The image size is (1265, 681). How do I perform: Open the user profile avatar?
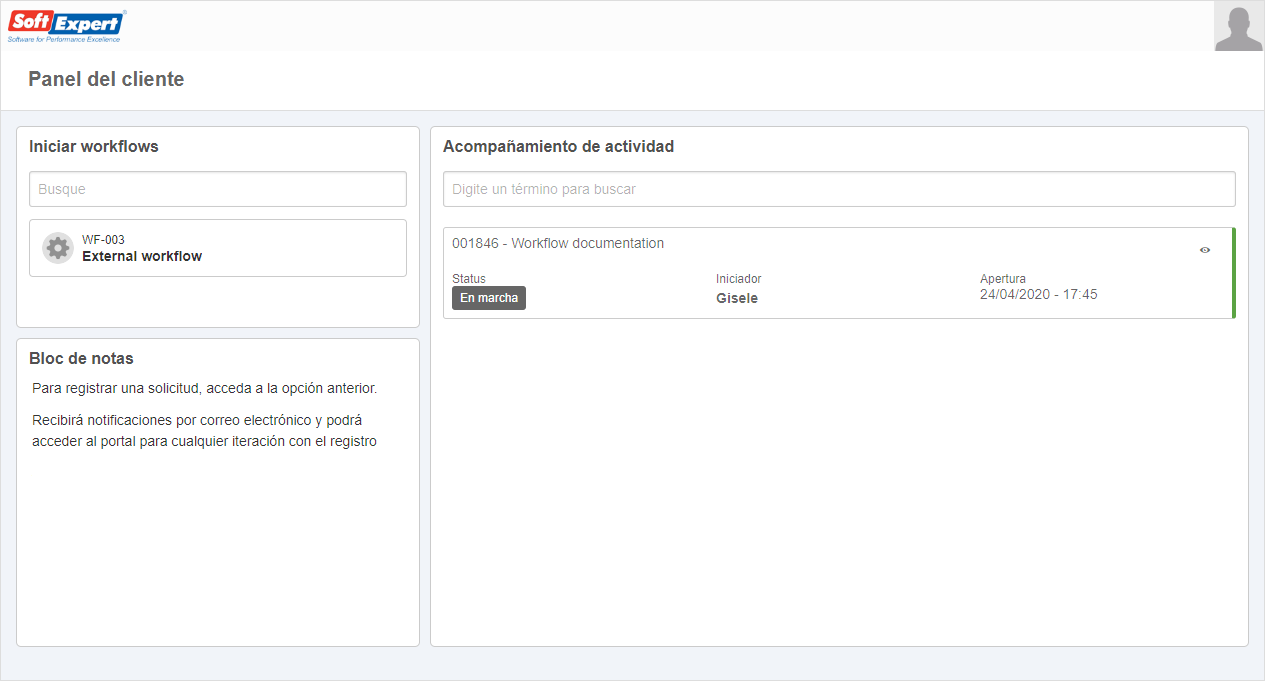click(1238, 26)
